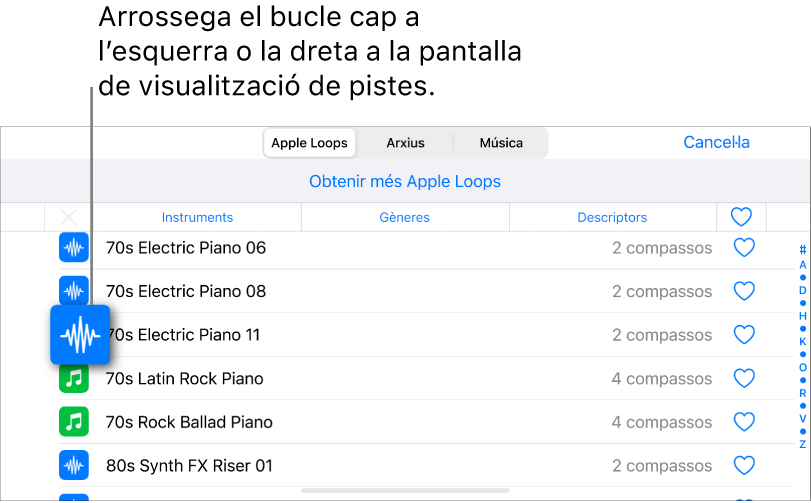Viewport: 811px width, 503px height.
Task: Open the Gèneres filter
Action: click(x=404, y=217)
